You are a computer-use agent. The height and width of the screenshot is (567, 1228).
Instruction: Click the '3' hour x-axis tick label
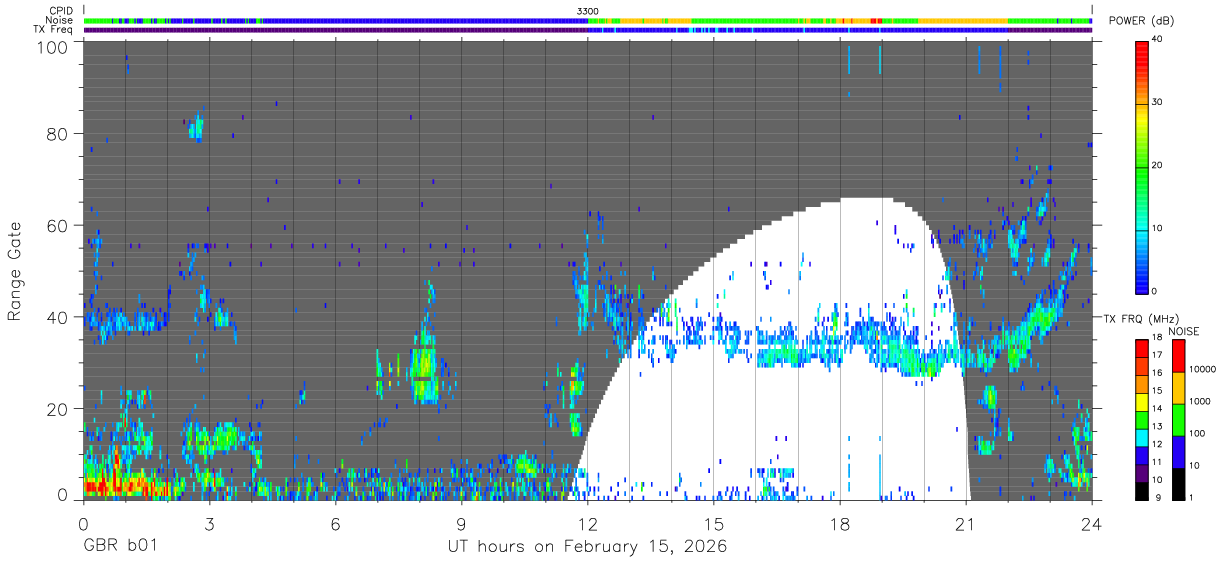(x=209, y=524)
